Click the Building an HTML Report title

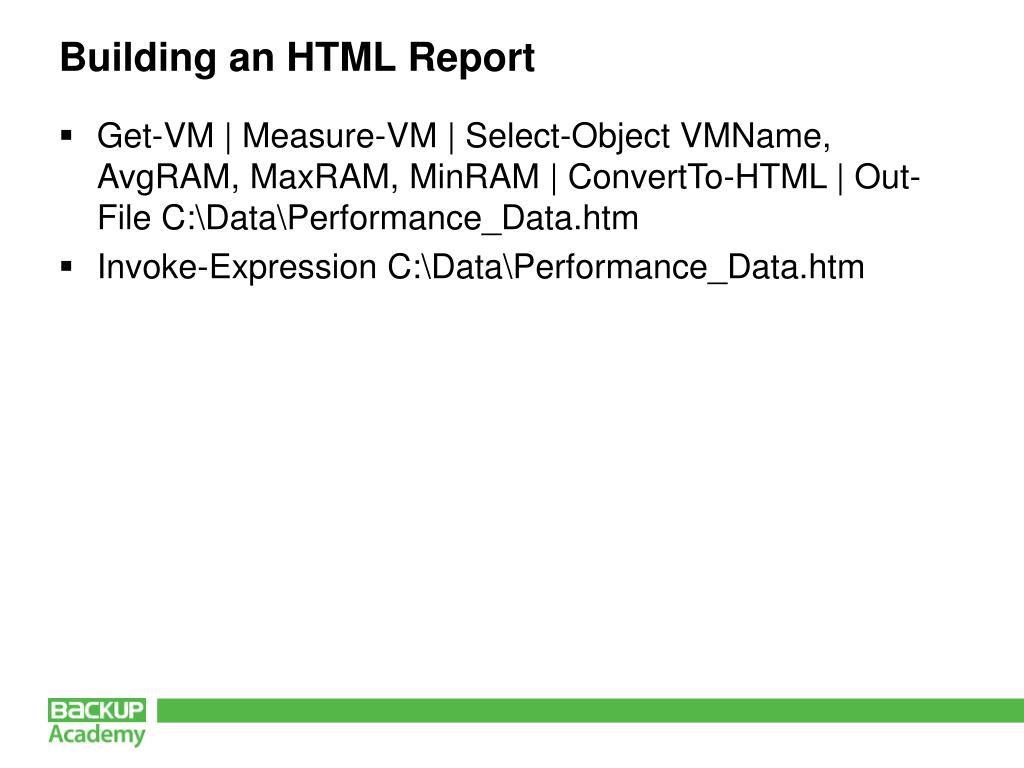(x=297, y=57)
